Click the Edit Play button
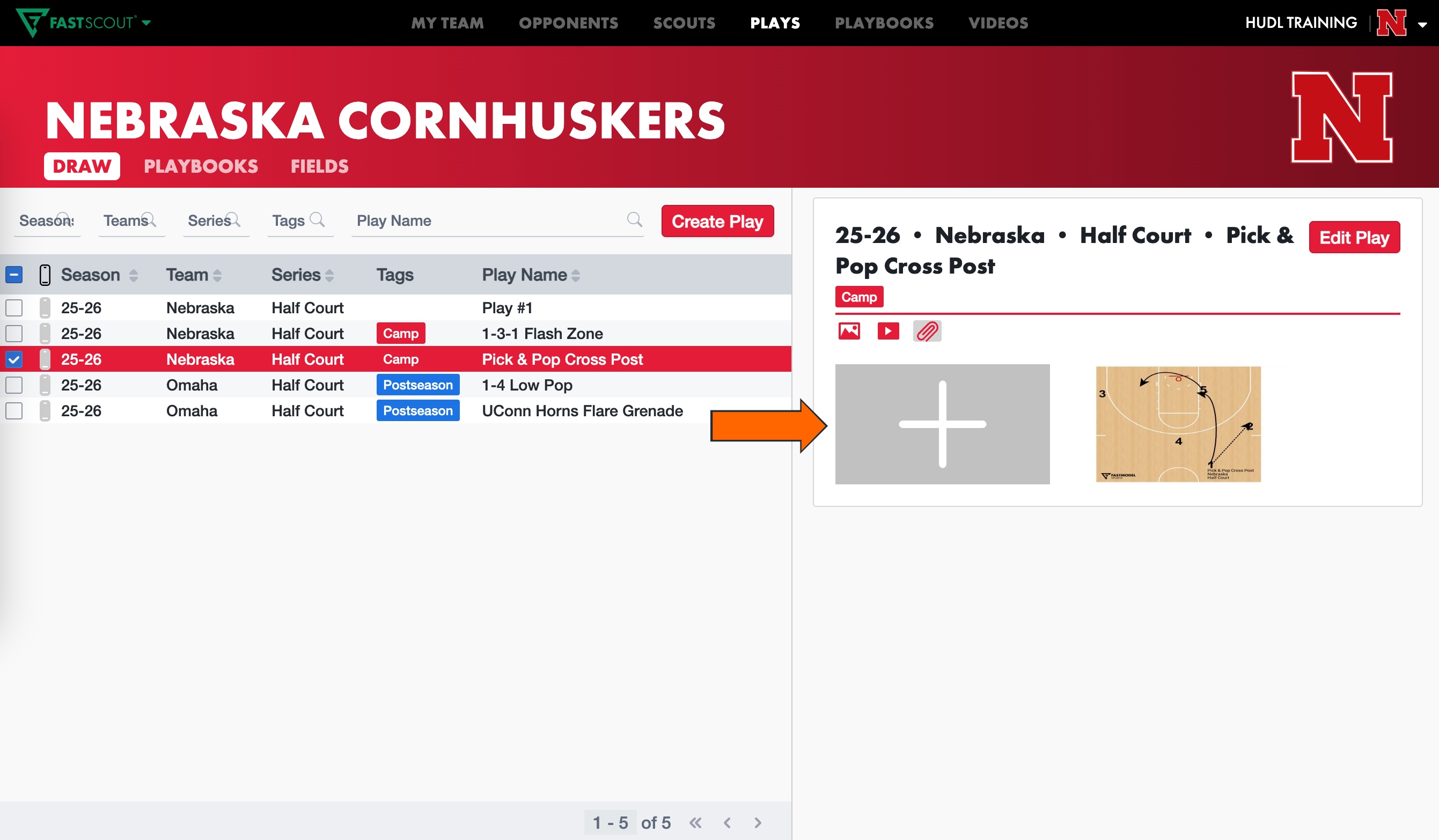 [1354, 237]
